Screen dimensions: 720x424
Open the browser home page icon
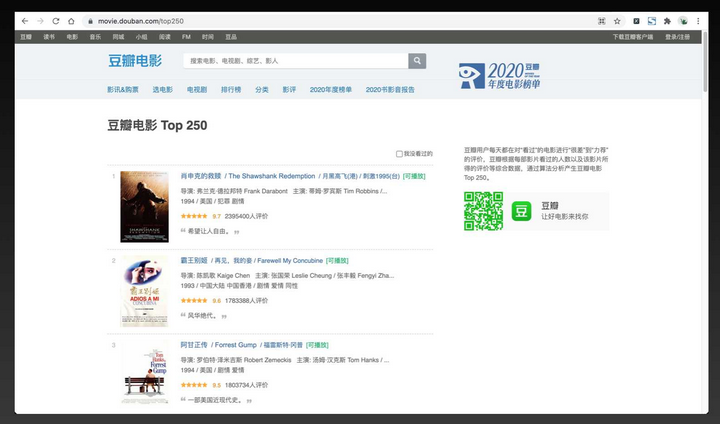point(71,21)
